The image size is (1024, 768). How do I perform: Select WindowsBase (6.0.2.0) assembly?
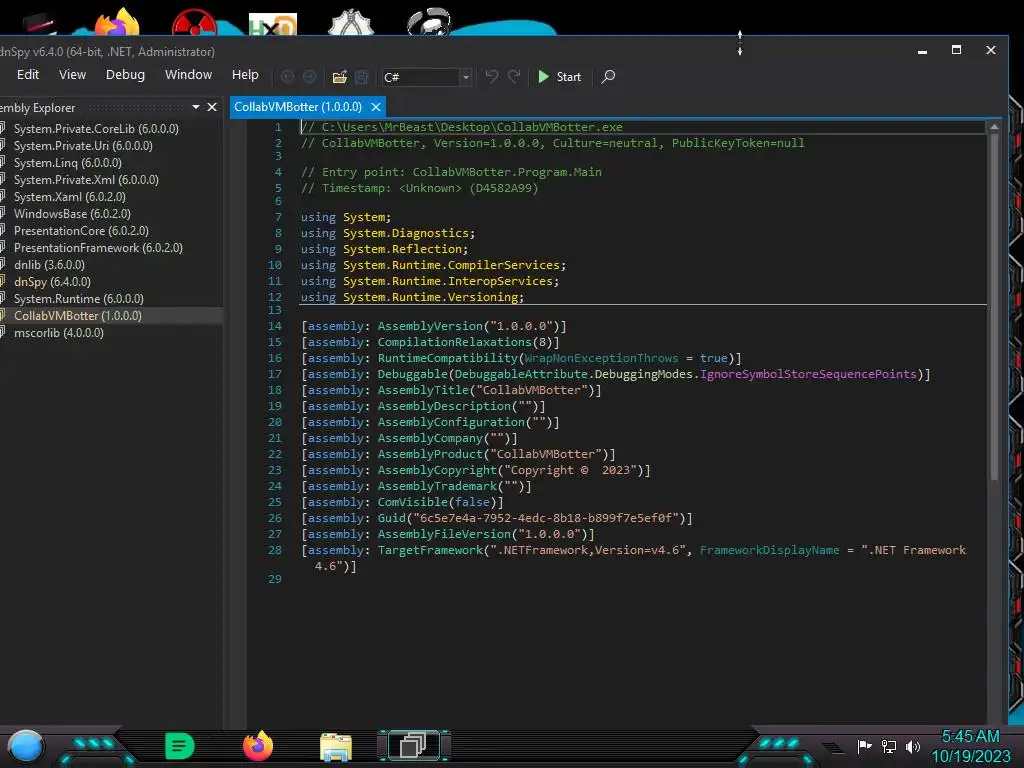(72, 214)
